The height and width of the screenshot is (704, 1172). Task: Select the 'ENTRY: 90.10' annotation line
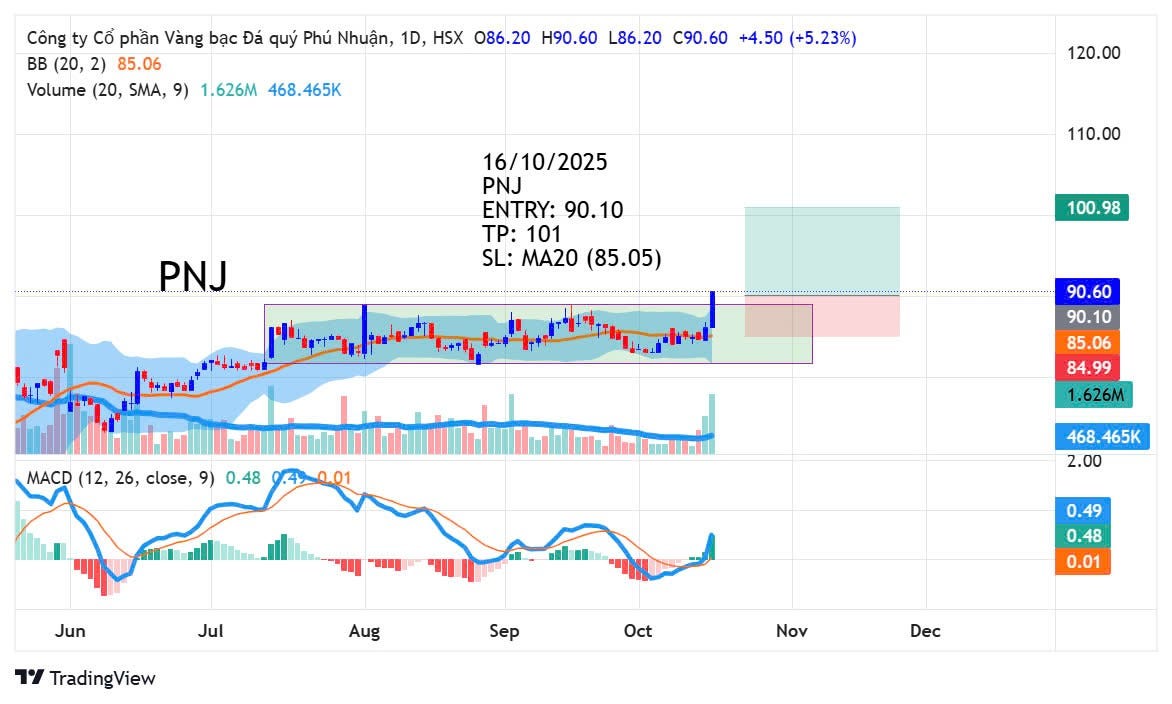(x=553, y=210)
